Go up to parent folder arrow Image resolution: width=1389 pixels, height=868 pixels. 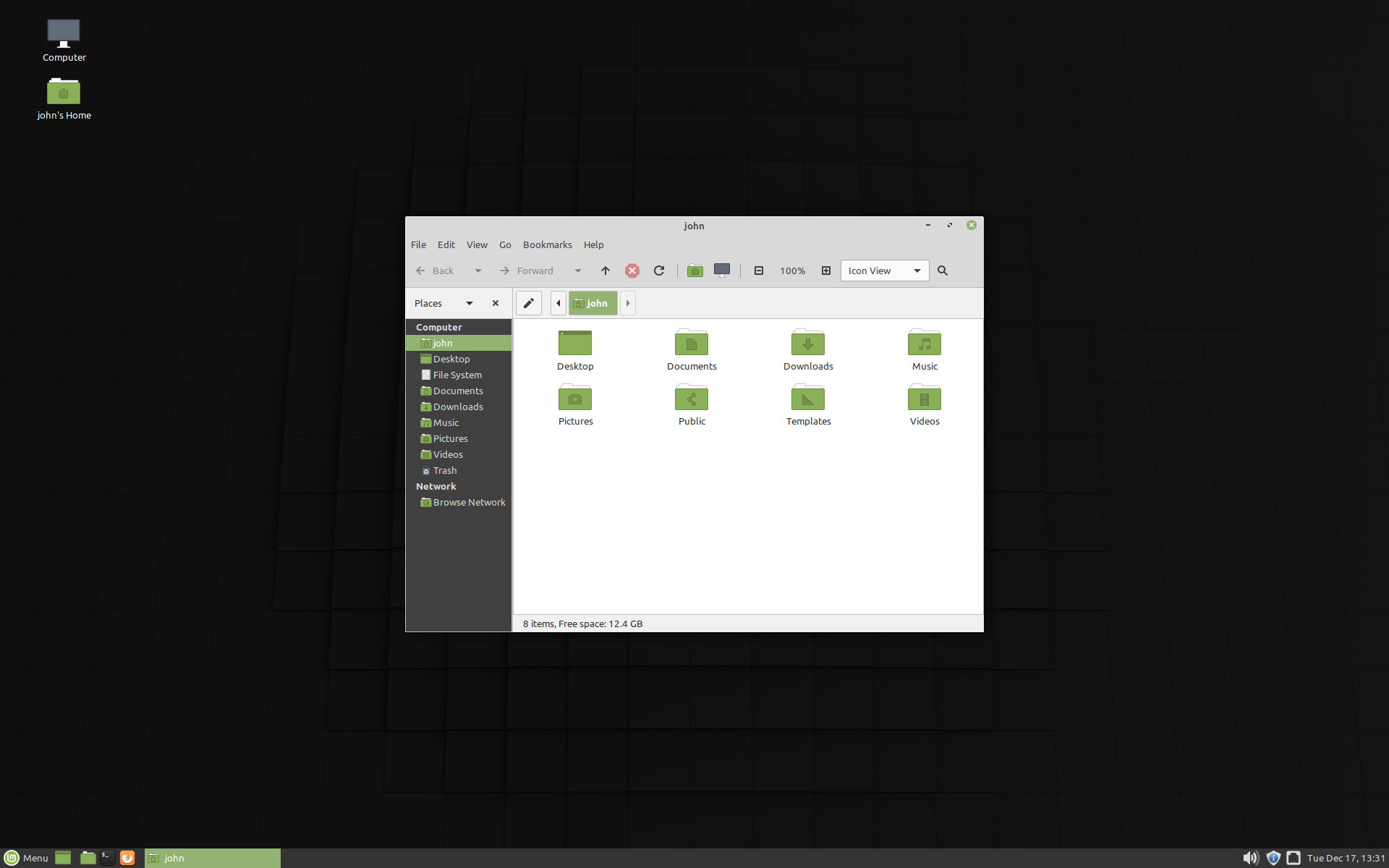[606, 271]
